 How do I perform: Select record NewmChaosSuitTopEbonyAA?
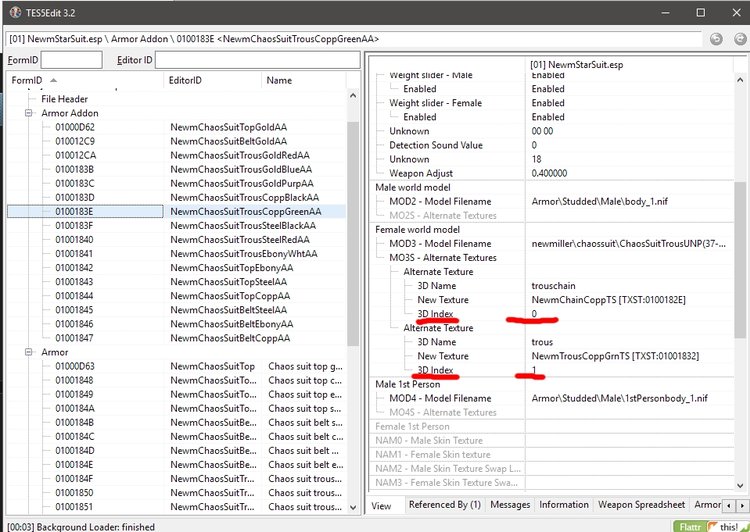coord(176,268)
